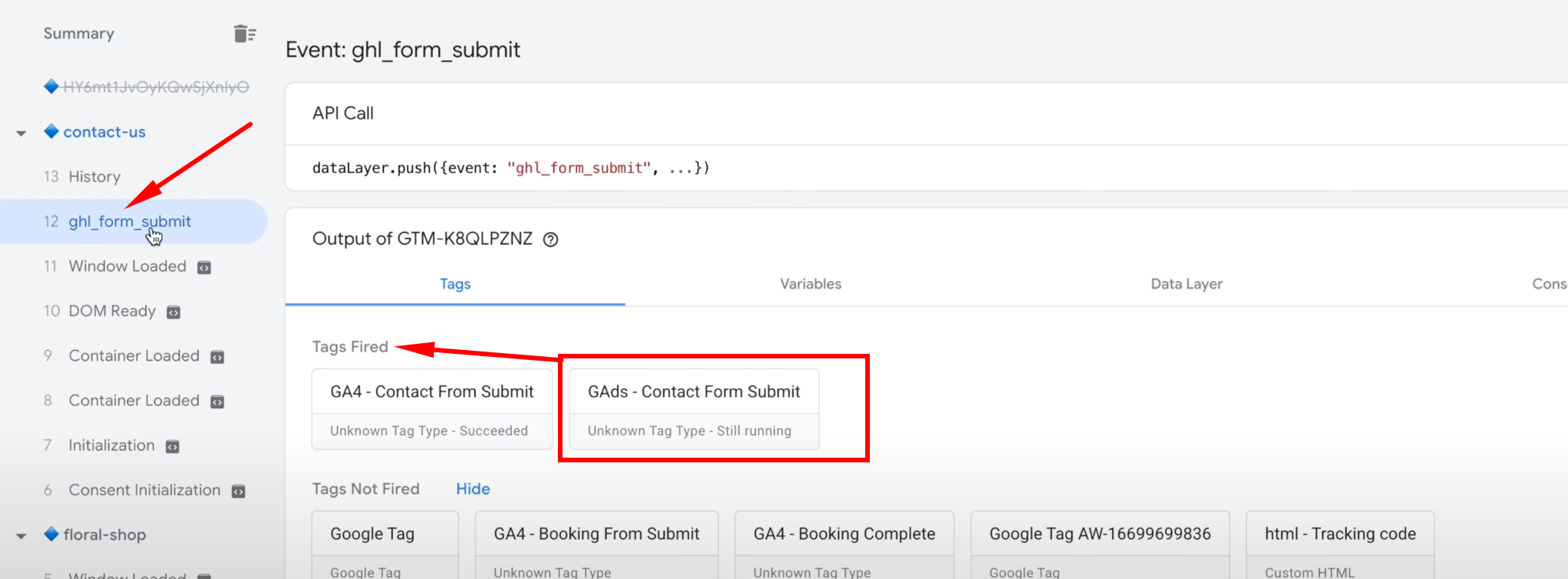Switch to the Variables tab

810,284
